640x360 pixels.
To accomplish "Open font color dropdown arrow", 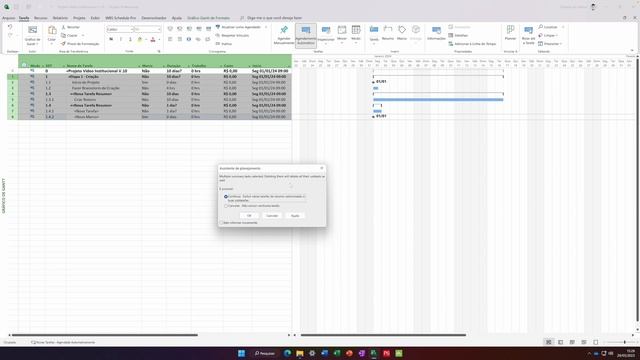I will click(x=159, y=40).
